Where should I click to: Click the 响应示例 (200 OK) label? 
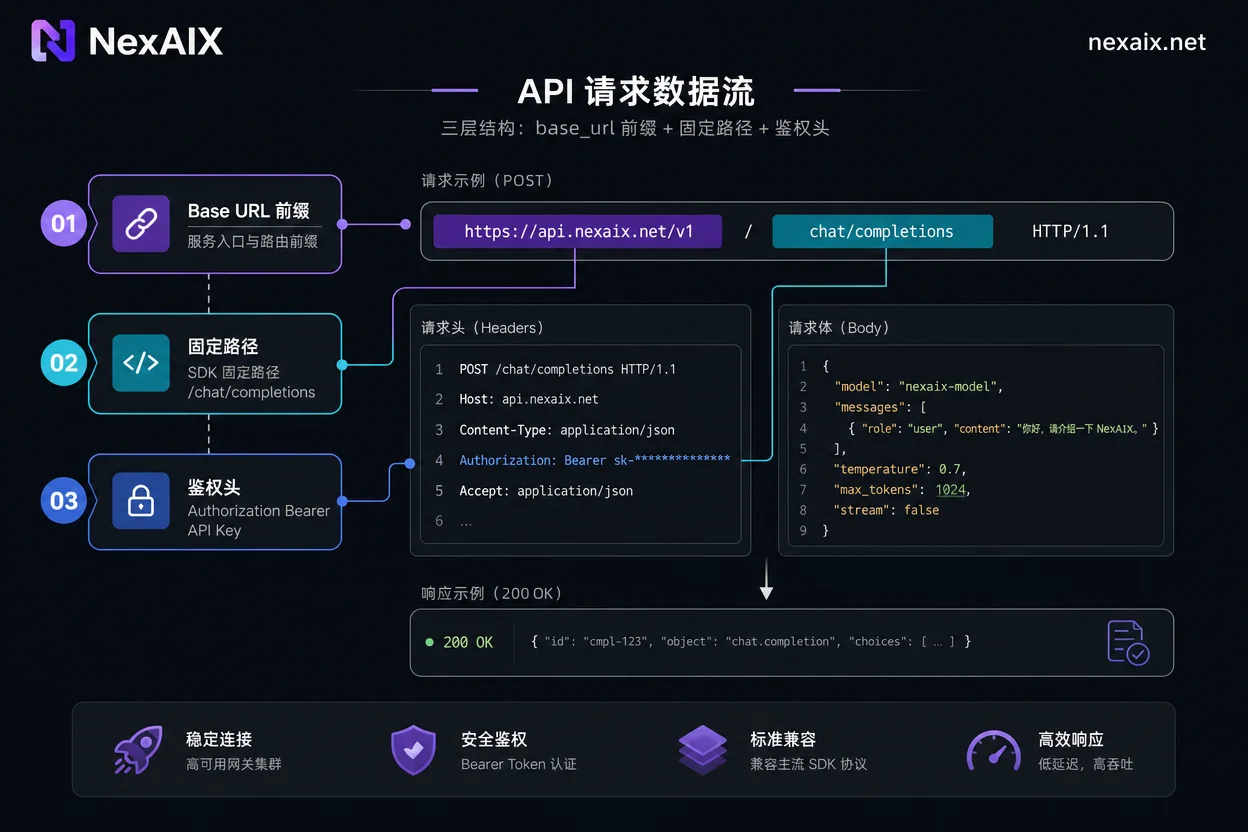pos(492,593)
